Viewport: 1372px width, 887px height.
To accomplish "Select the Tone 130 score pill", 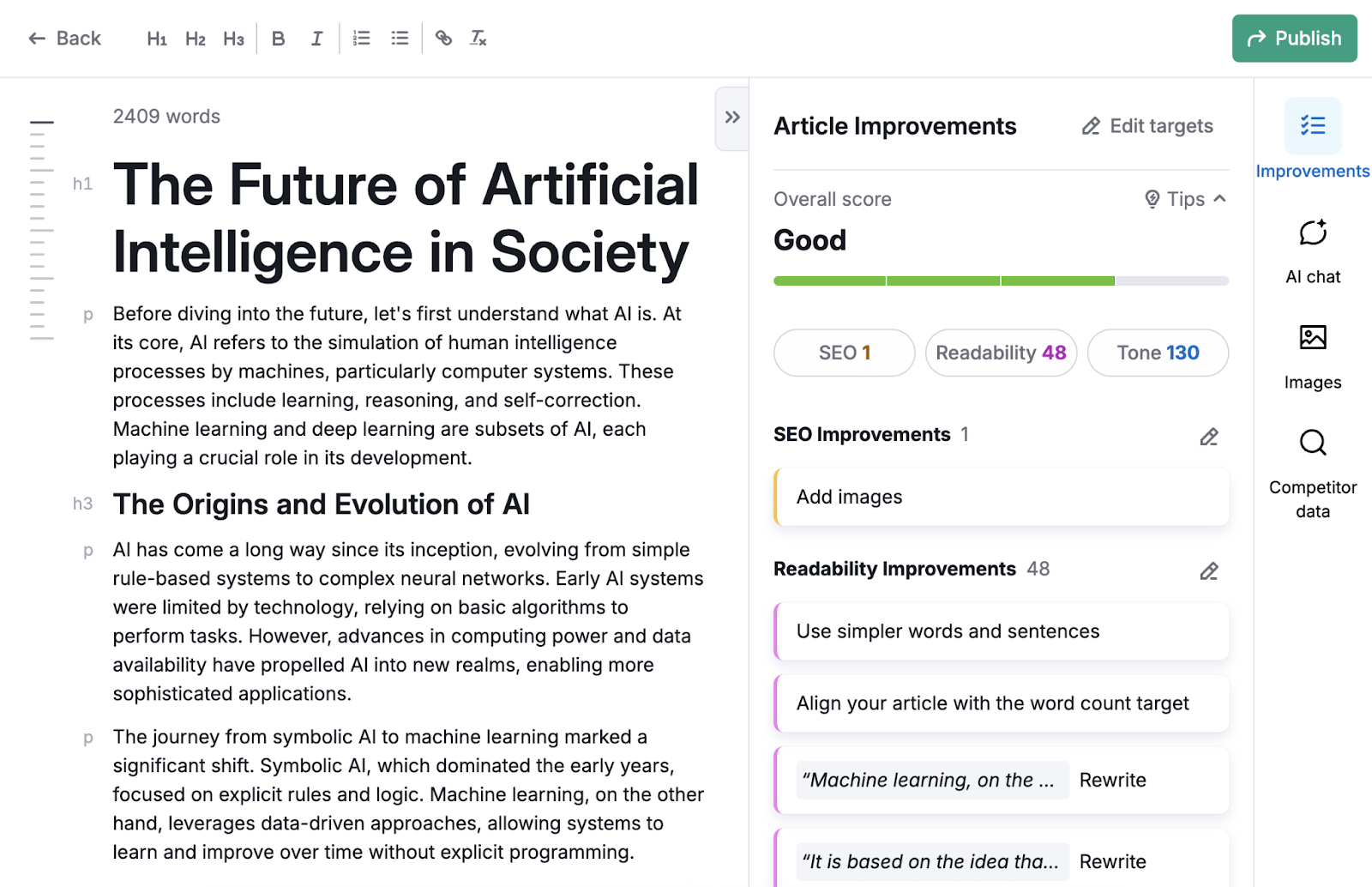I will coord(1158,353).
